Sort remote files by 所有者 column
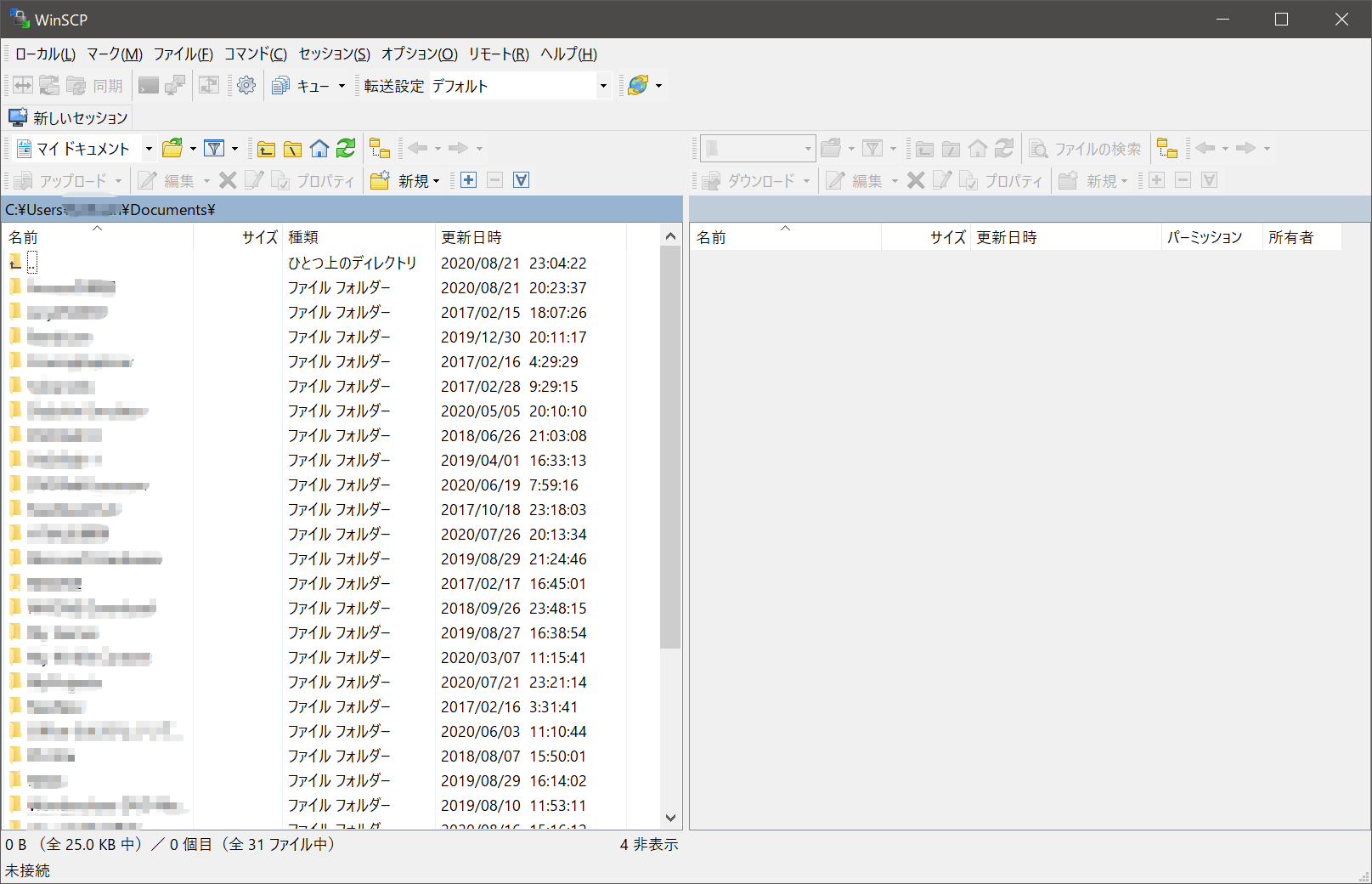Screen dimensions: 1372x884 coord(1301,237)
